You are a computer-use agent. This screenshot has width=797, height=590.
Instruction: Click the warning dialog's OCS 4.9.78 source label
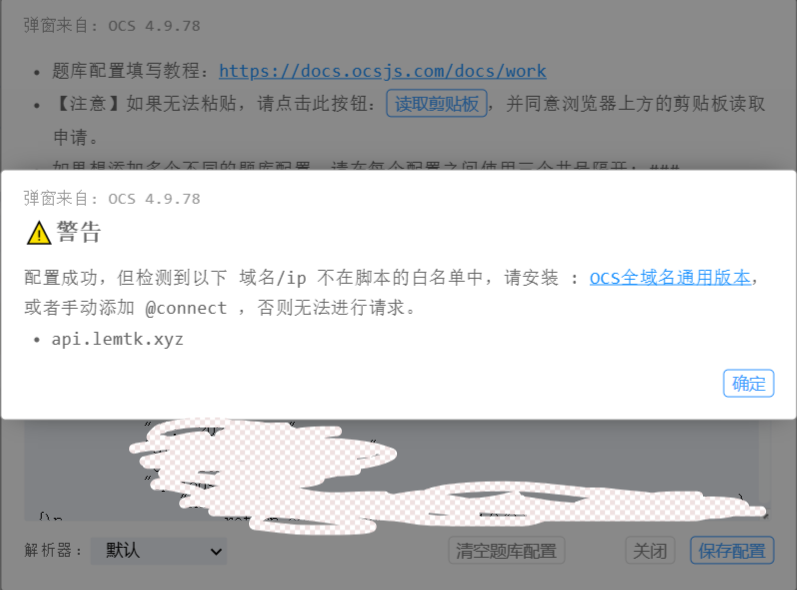[x=112, y=199]
